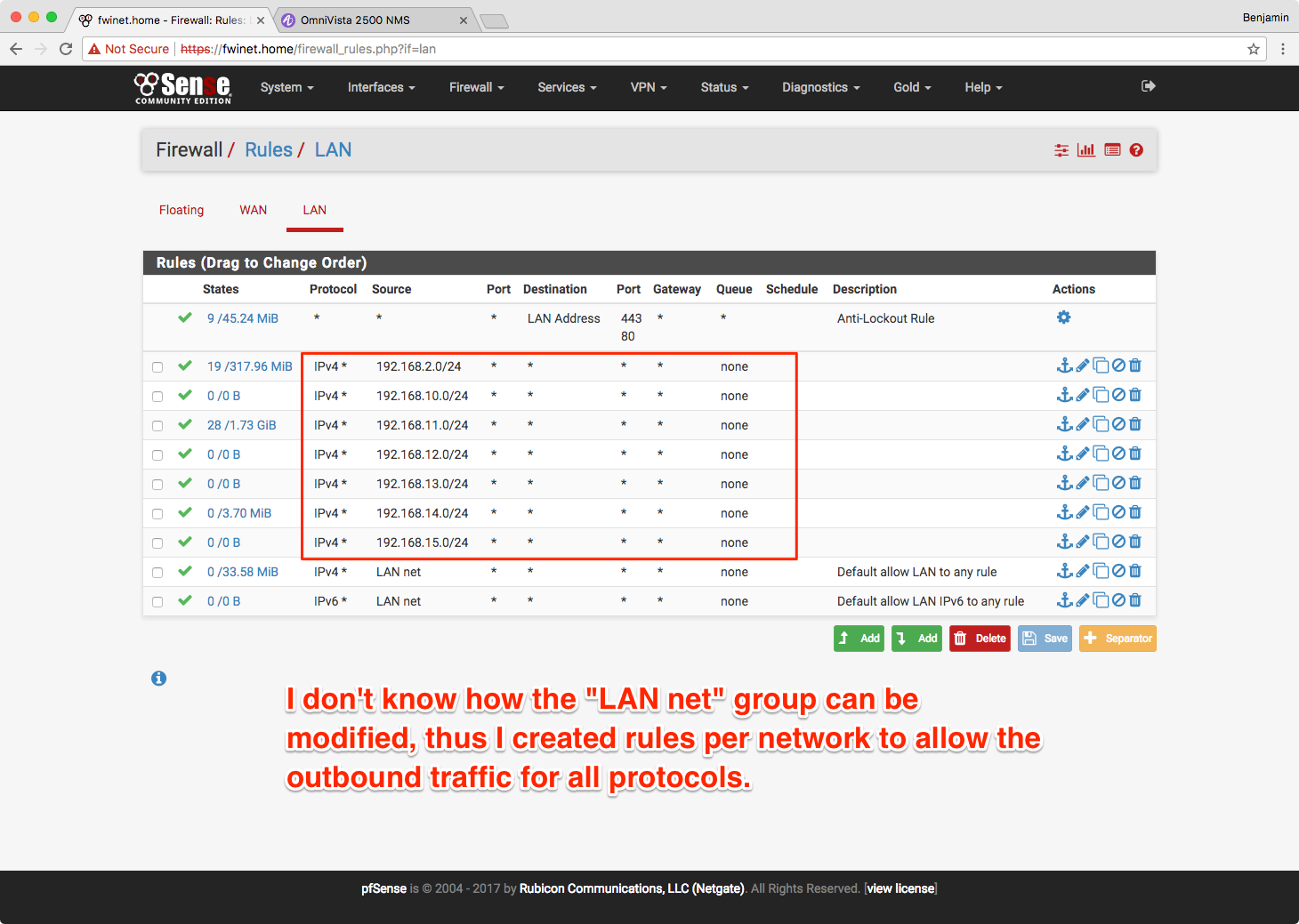
Task: Delete the 192.168.15.0/24 rule via its trash icon
Action: click(1135, 542)
